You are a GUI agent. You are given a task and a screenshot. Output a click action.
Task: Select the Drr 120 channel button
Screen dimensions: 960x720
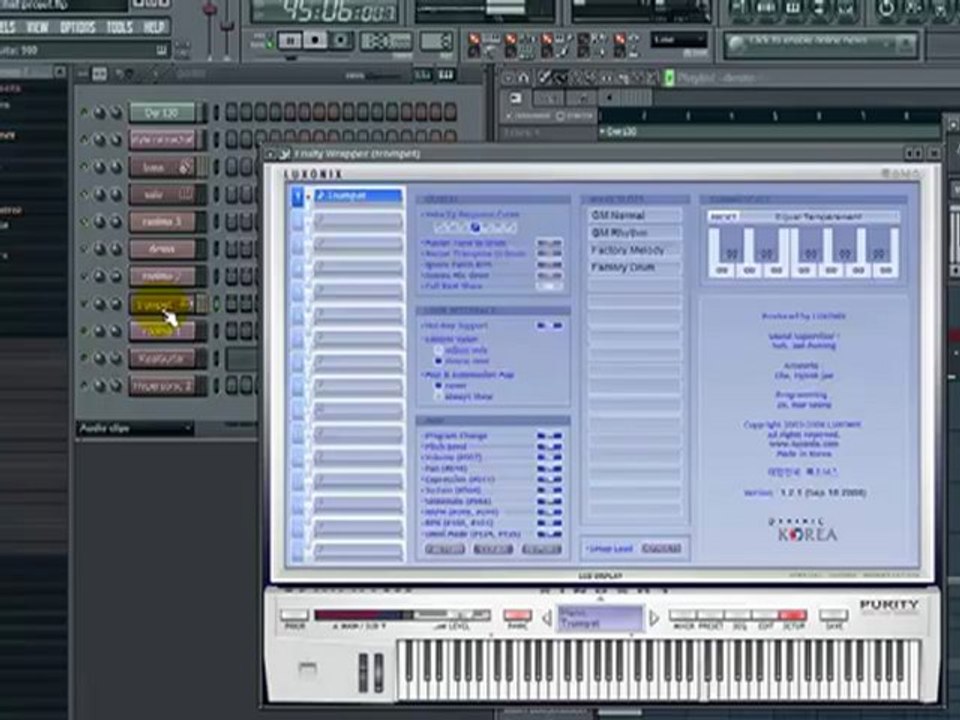coord(162,113)
